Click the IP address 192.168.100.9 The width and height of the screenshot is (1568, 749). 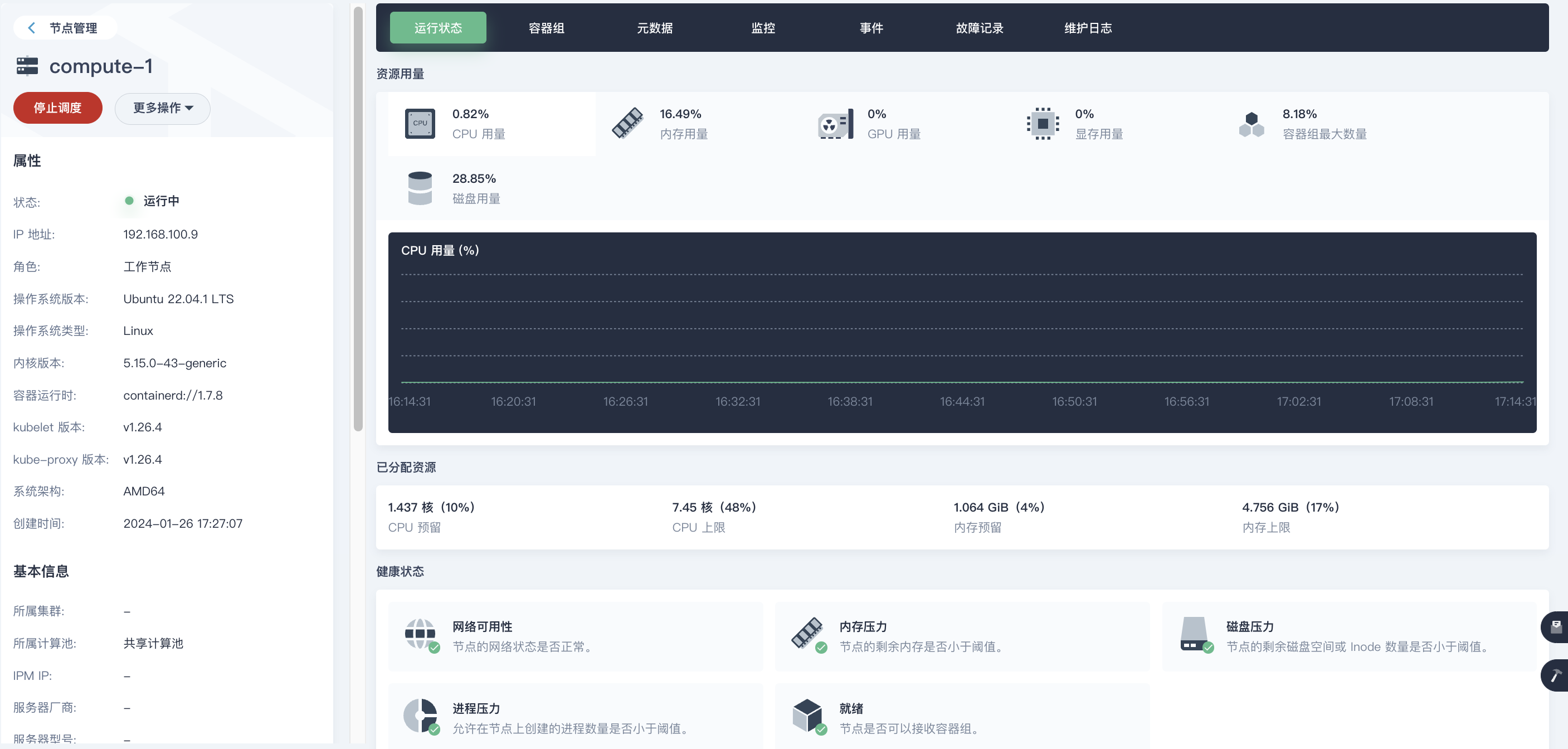point(160,235)
